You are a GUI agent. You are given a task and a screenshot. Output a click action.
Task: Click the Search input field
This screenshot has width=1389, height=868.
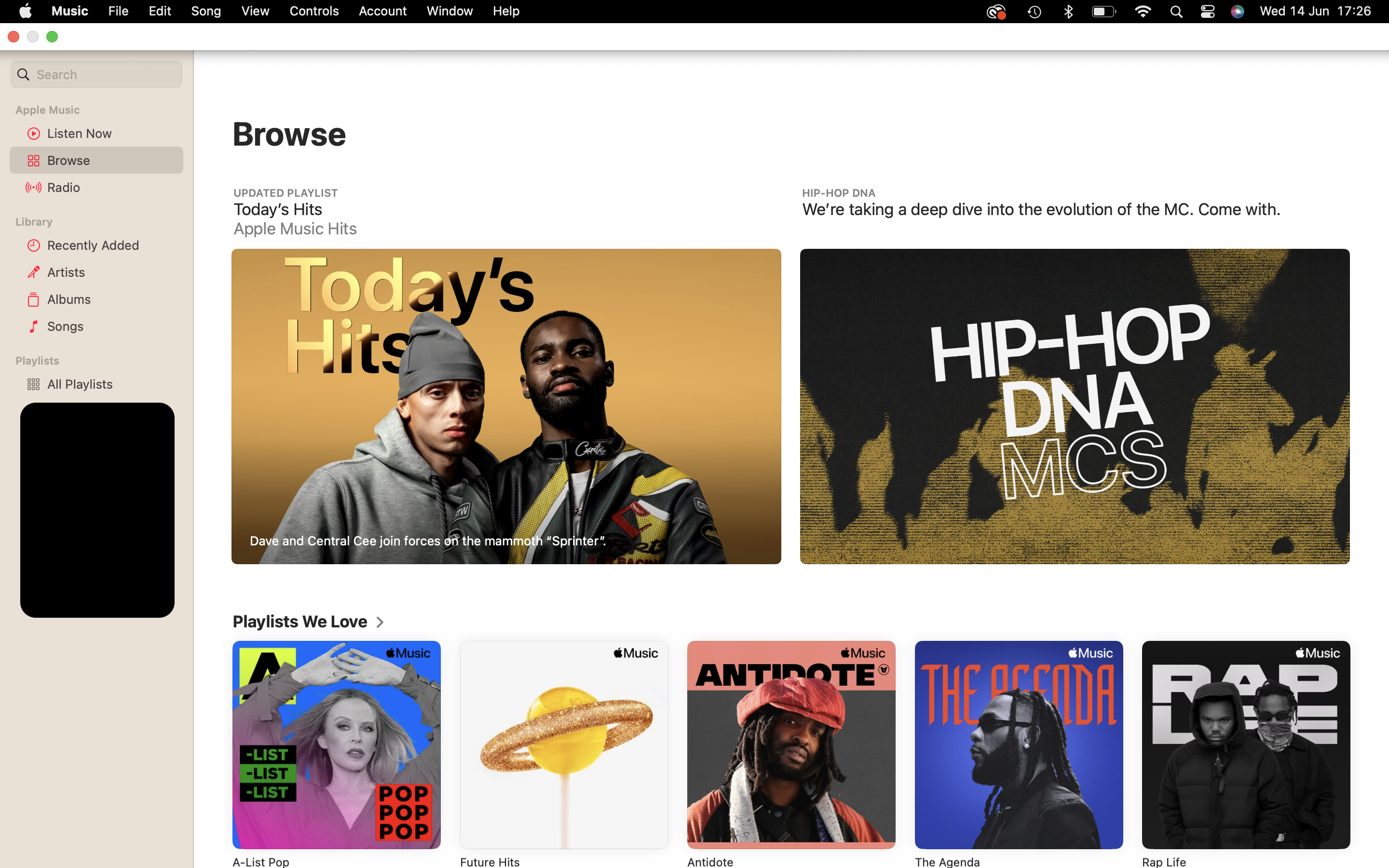coord(96,75)
